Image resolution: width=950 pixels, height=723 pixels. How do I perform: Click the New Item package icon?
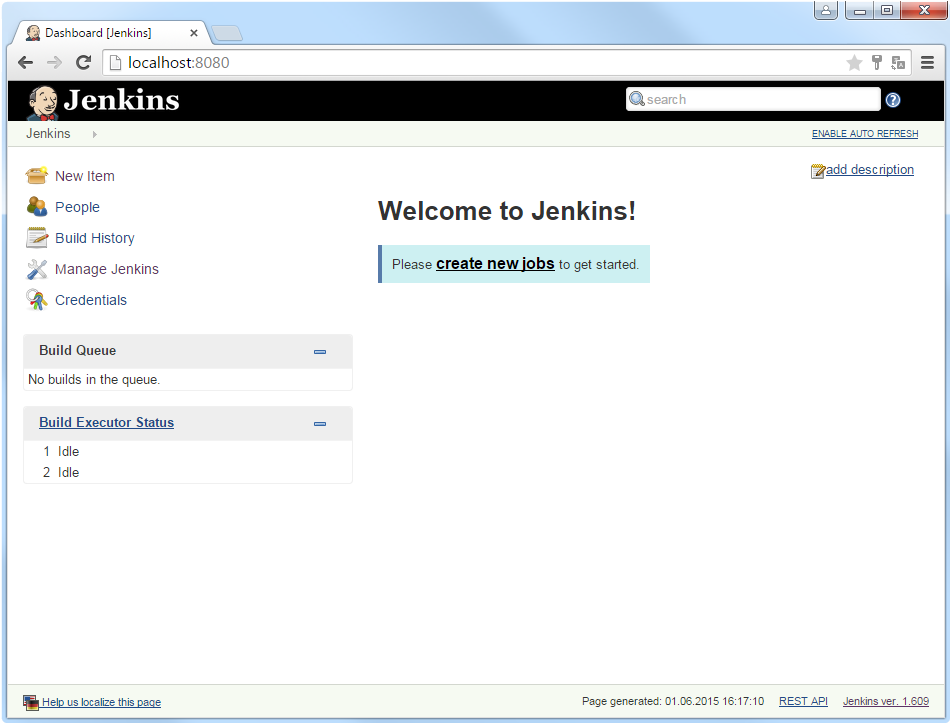pyautogui.click(x=36, y=176)
